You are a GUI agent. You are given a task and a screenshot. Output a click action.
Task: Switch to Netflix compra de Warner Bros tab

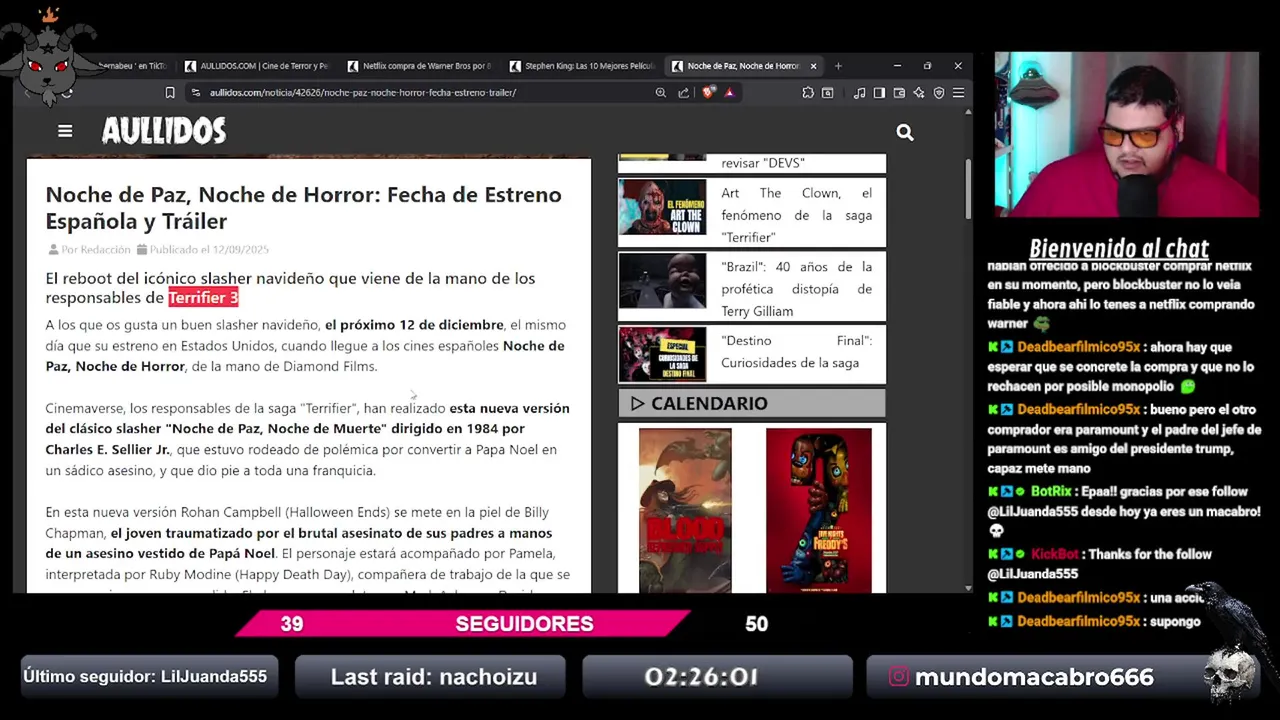420,66
